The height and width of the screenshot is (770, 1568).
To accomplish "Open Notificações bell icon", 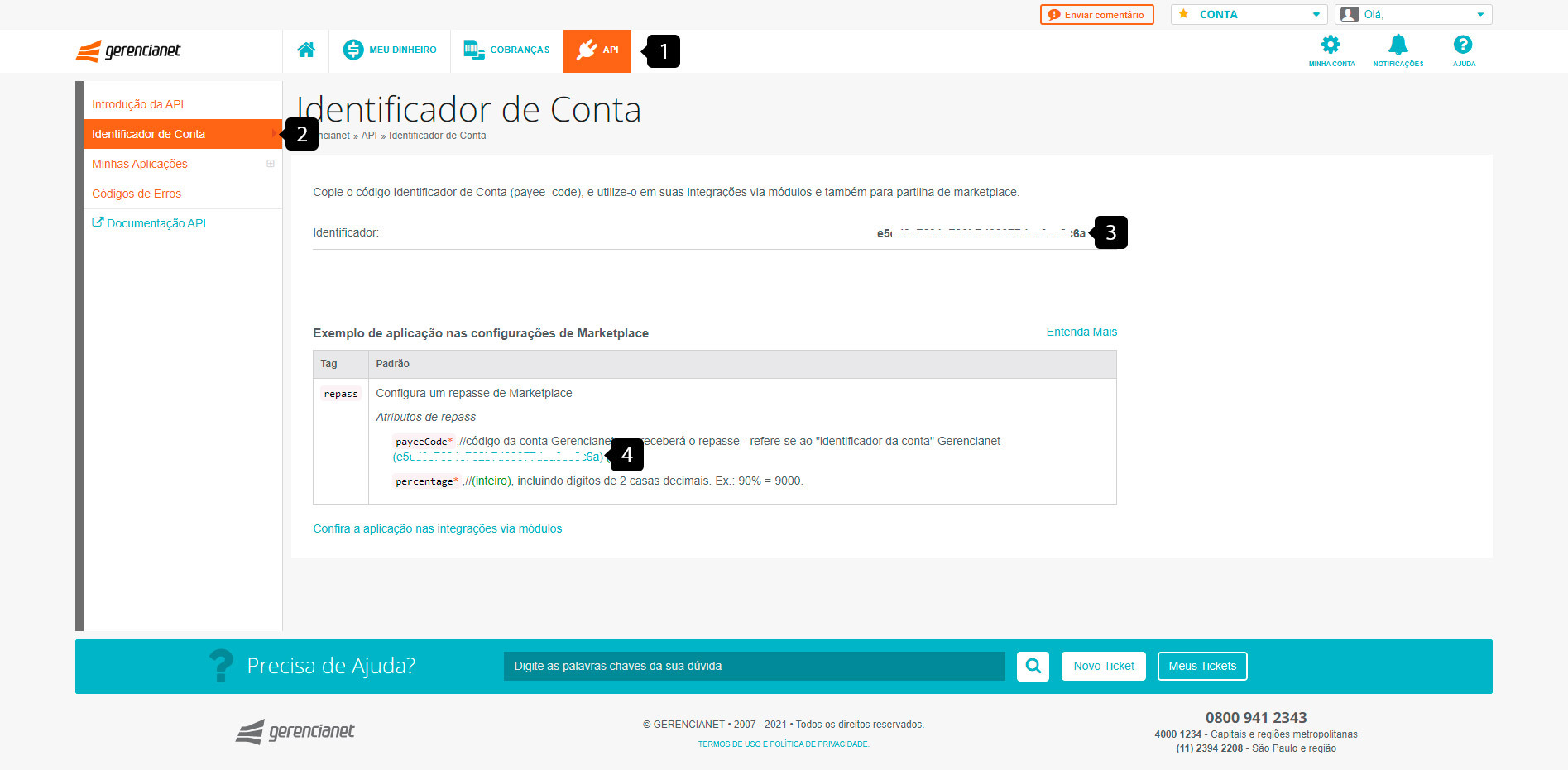I will point(1398,50).
